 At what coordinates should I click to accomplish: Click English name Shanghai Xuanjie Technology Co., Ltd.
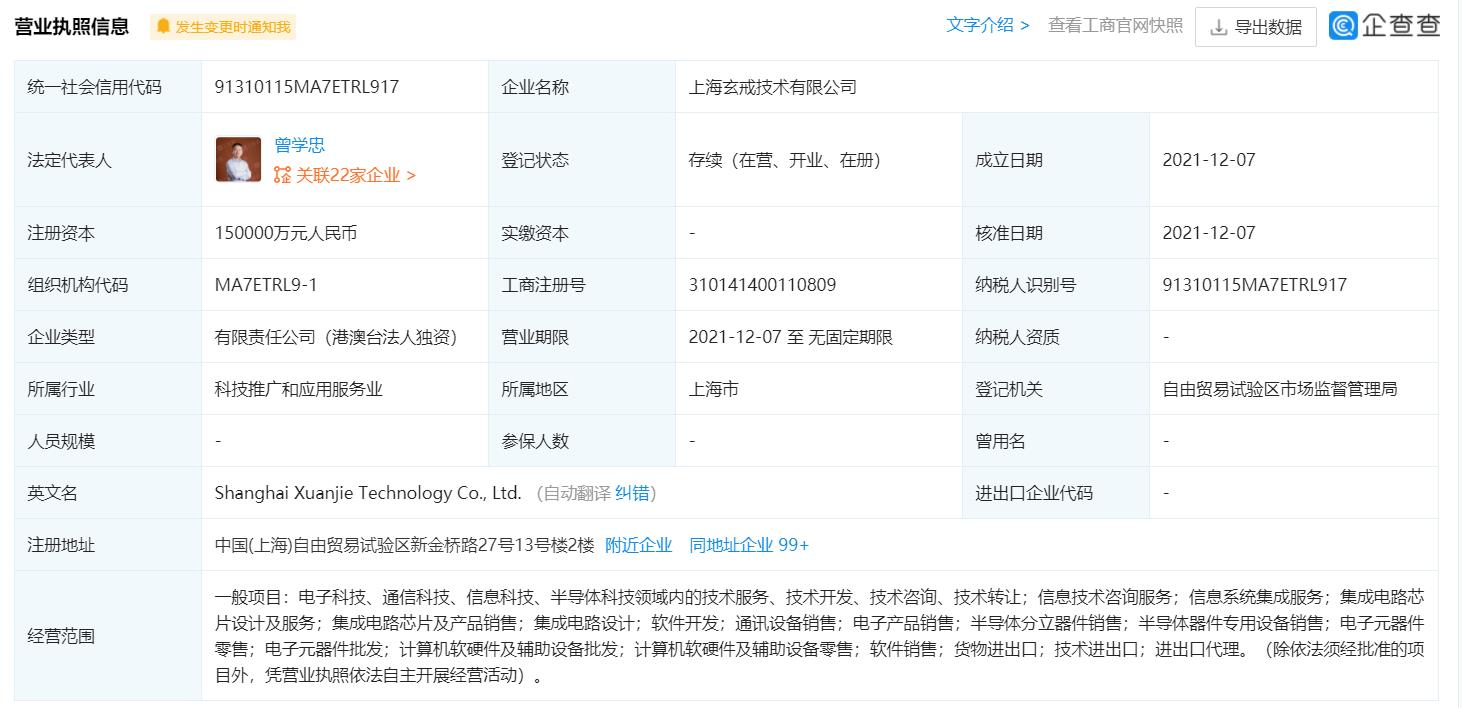click(x=368, y=493)
